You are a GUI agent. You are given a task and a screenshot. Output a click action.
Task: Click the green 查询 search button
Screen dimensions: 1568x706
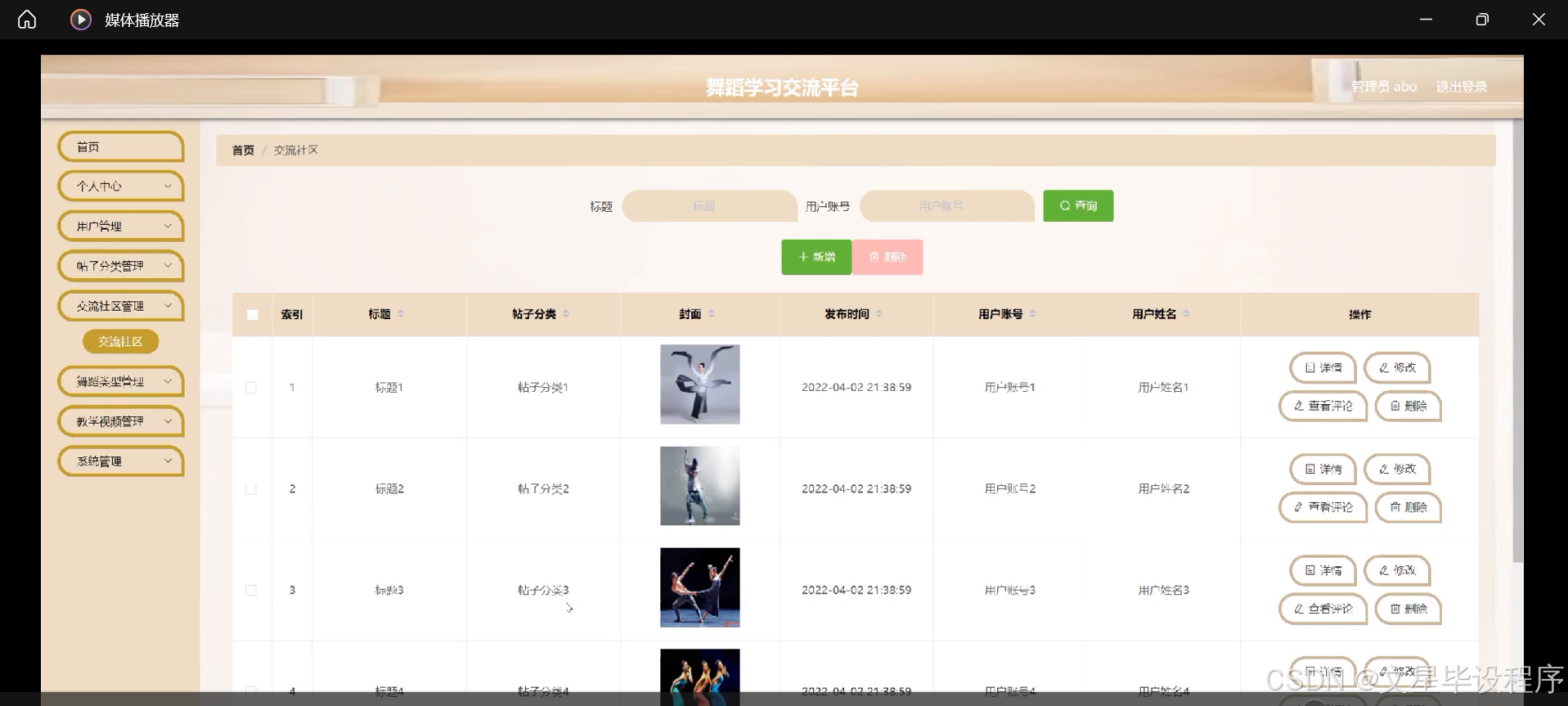tap(1078, 206)
